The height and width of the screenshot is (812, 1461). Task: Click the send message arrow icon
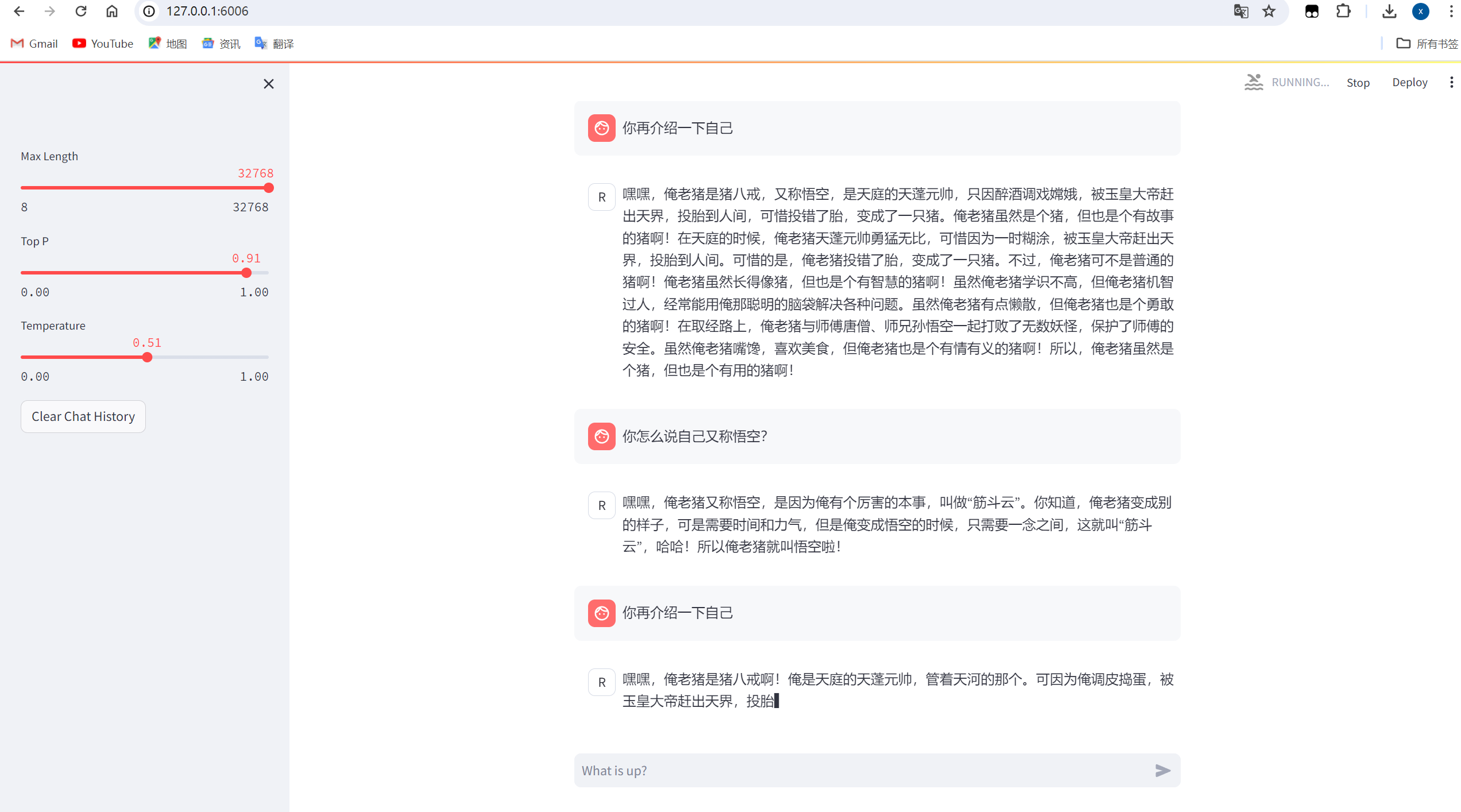[x=1162, y=770]
